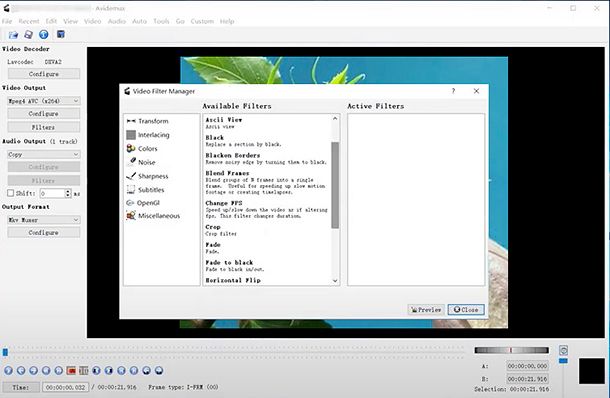Click the Video Output Configure button

(44, 114)
